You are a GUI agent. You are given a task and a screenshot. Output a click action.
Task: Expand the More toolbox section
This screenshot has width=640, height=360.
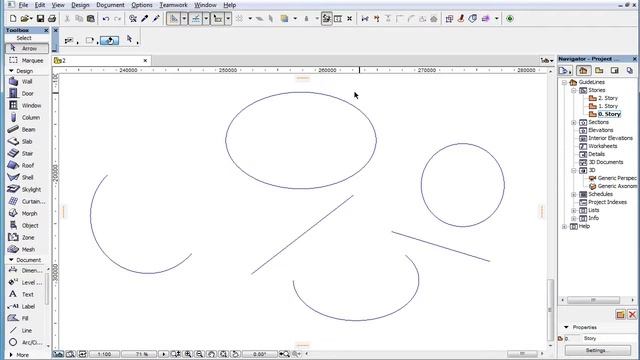coord(11,355)
